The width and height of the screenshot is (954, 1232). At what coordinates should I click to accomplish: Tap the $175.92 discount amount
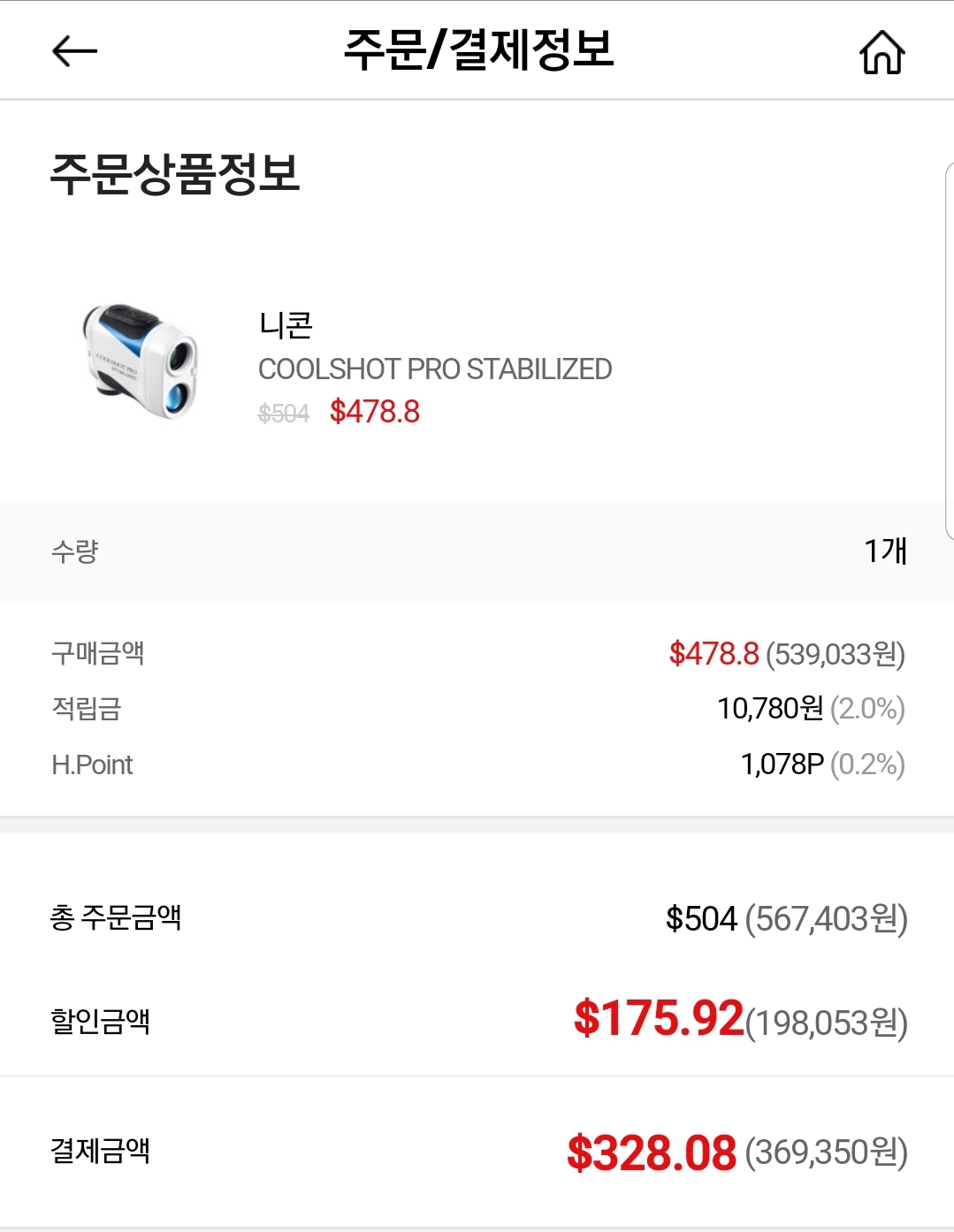(x=659, y=1018)
